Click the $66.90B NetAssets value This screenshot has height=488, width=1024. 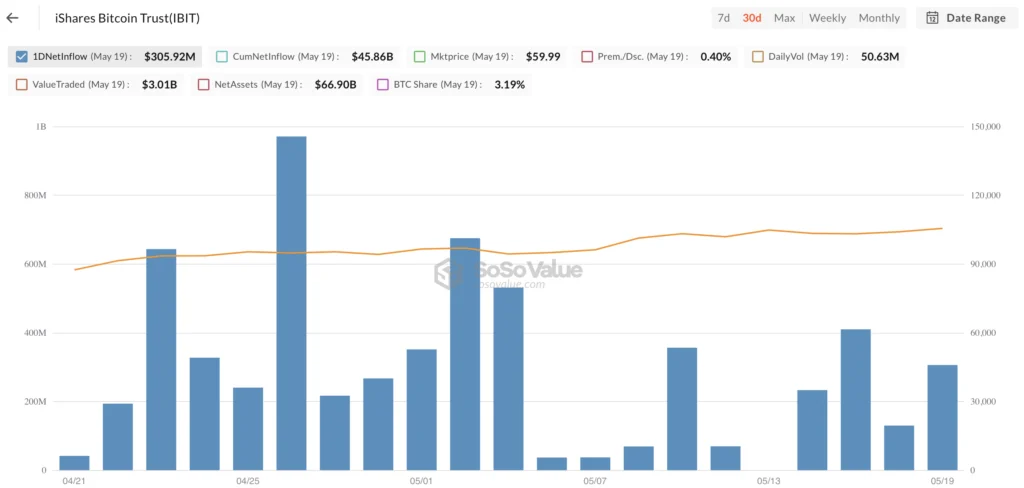(335, 84)
